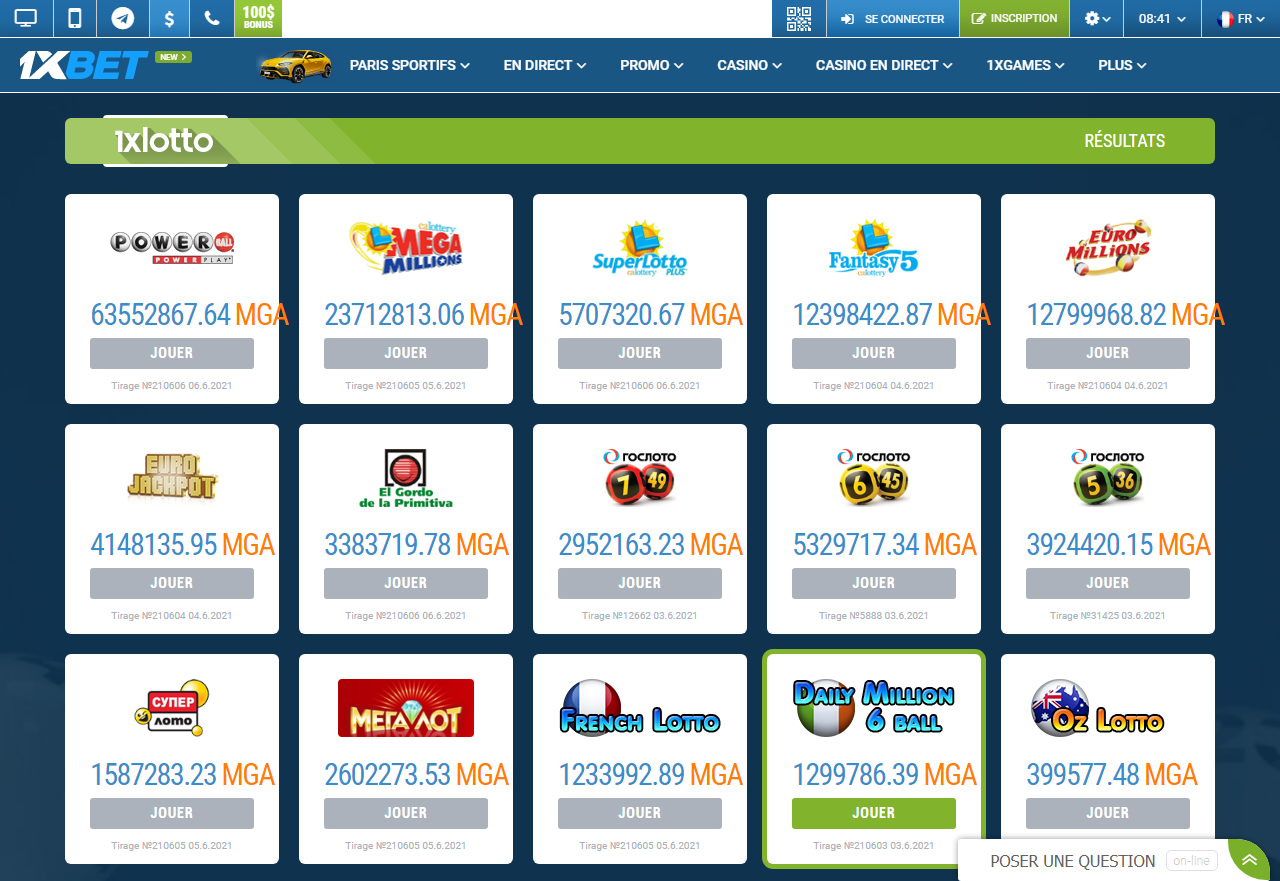Viewport: 1280px width, 881px height.
Task: Open the 100$ bonus badge
Action: (x=258, y=18)
